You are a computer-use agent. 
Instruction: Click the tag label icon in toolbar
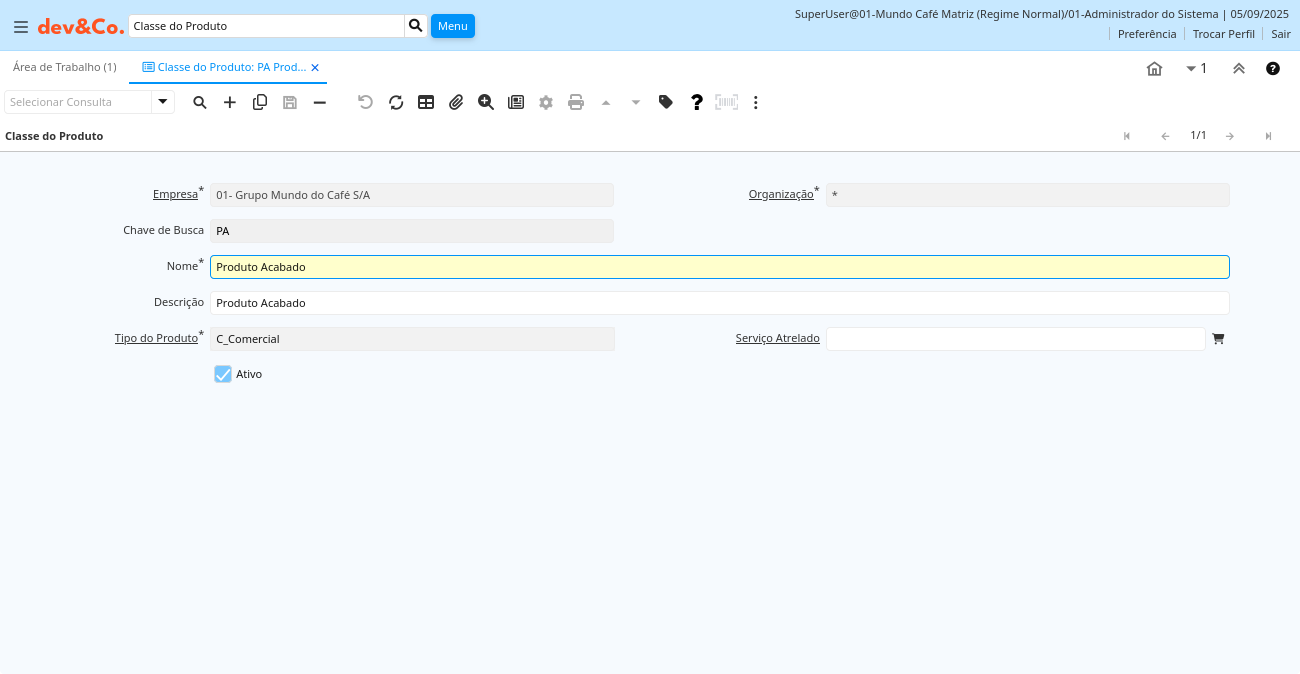point(666,102)
